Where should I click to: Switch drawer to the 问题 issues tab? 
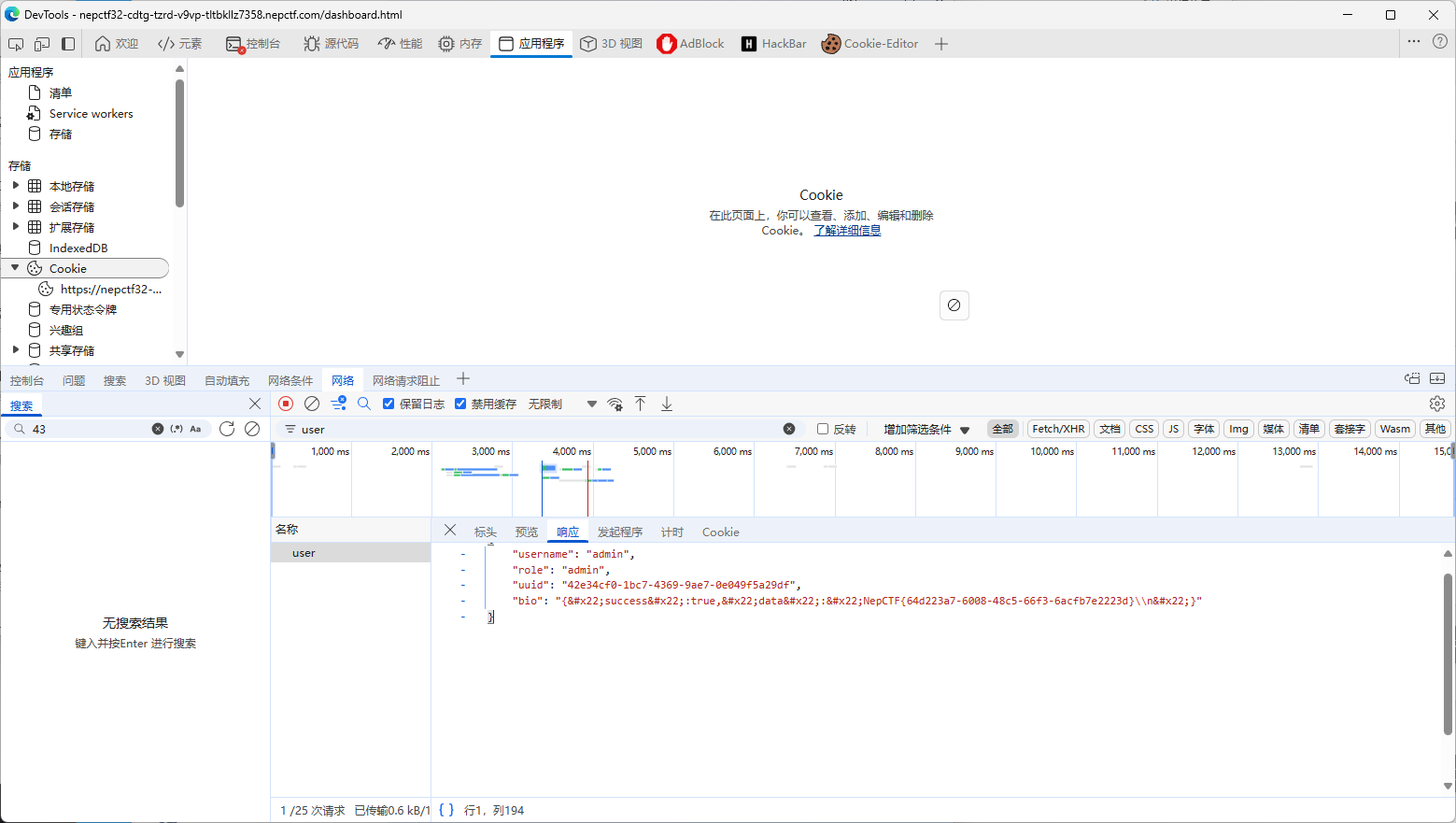(x=74, y=381)
